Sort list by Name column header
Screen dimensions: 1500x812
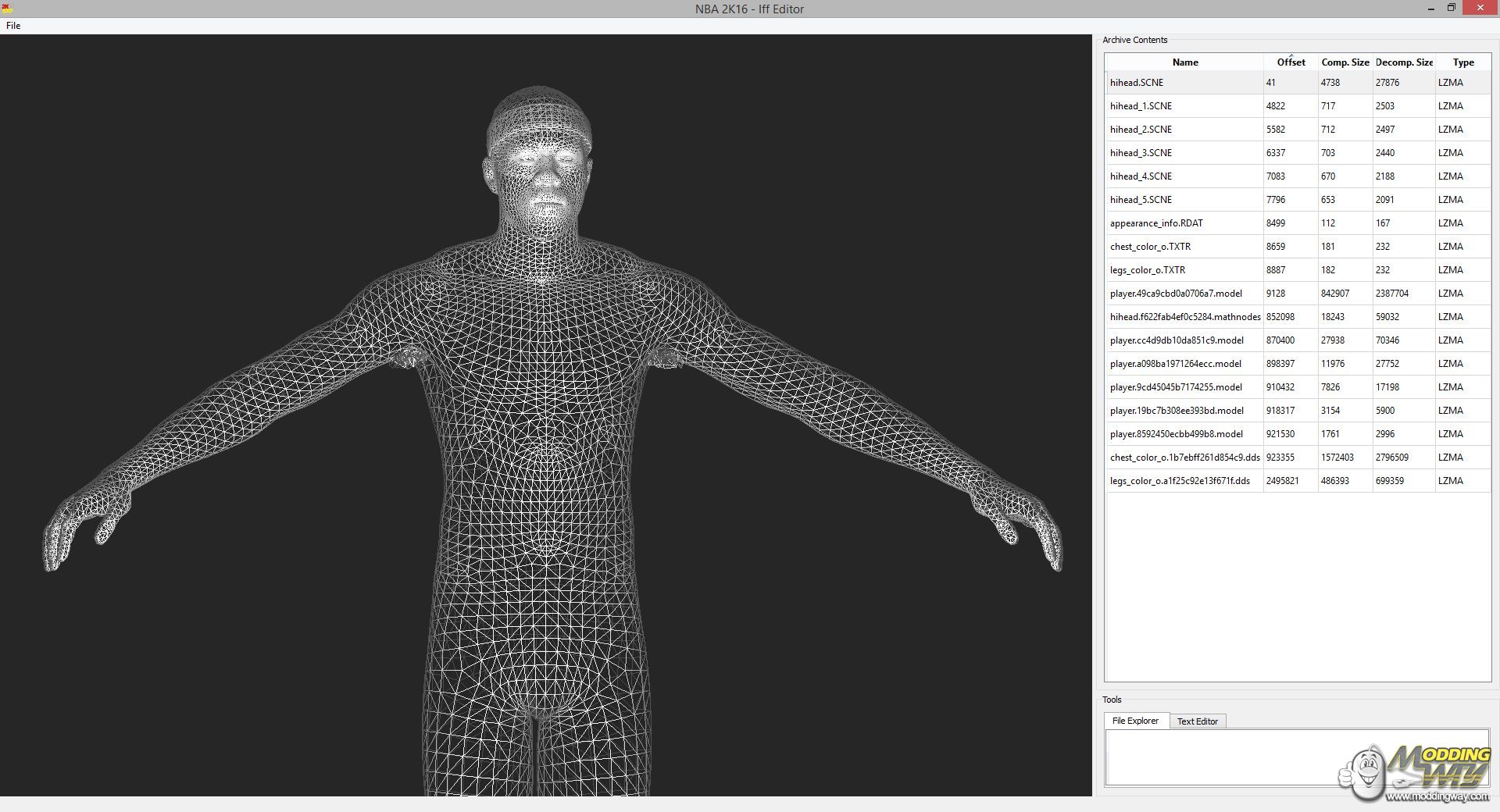pyautogui.click(x=1184, y=62)
